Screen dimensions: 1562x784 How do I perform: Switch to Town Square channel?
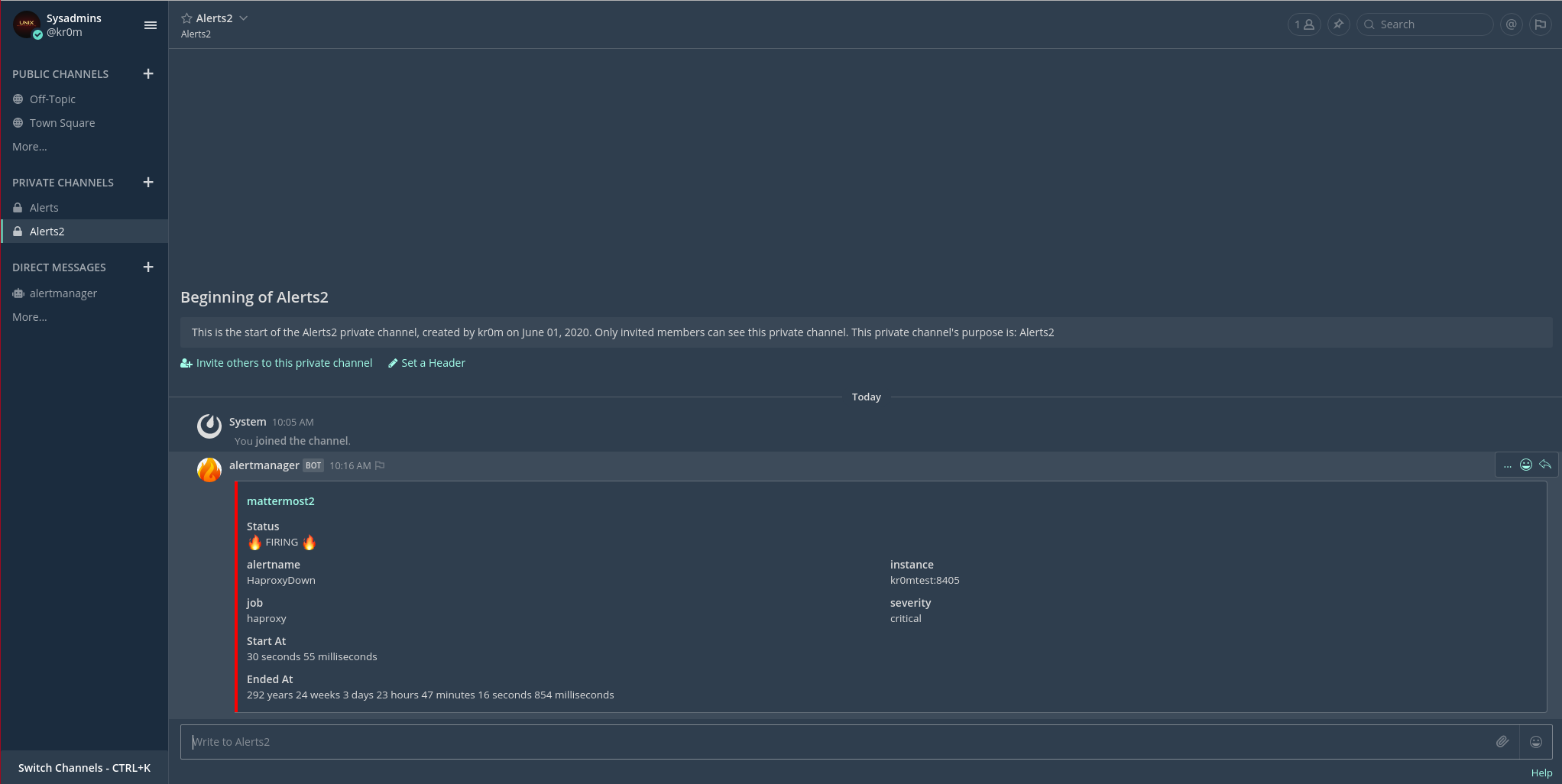pyautogui.click(x=62, y=123)
